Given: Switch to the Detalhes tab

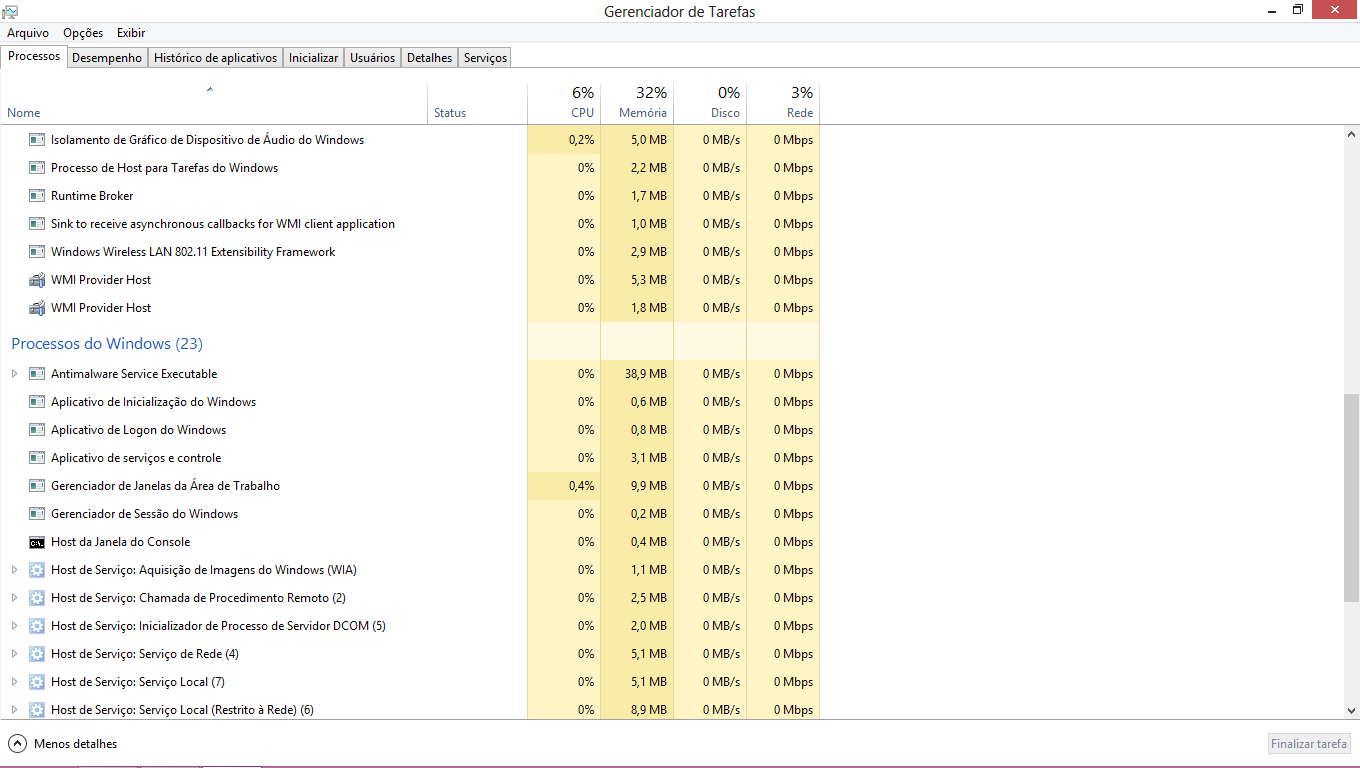Looking at the screenshot, I should coord(429,58).
